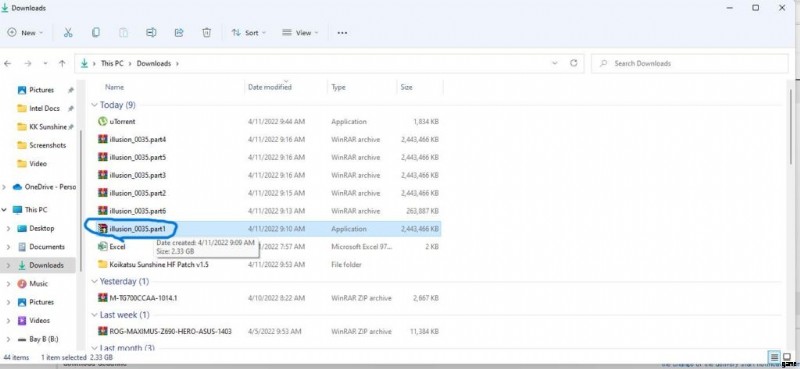Sort by Date modified column header
Viewport: 800px width, 369px height.
(x=270, y=87)
